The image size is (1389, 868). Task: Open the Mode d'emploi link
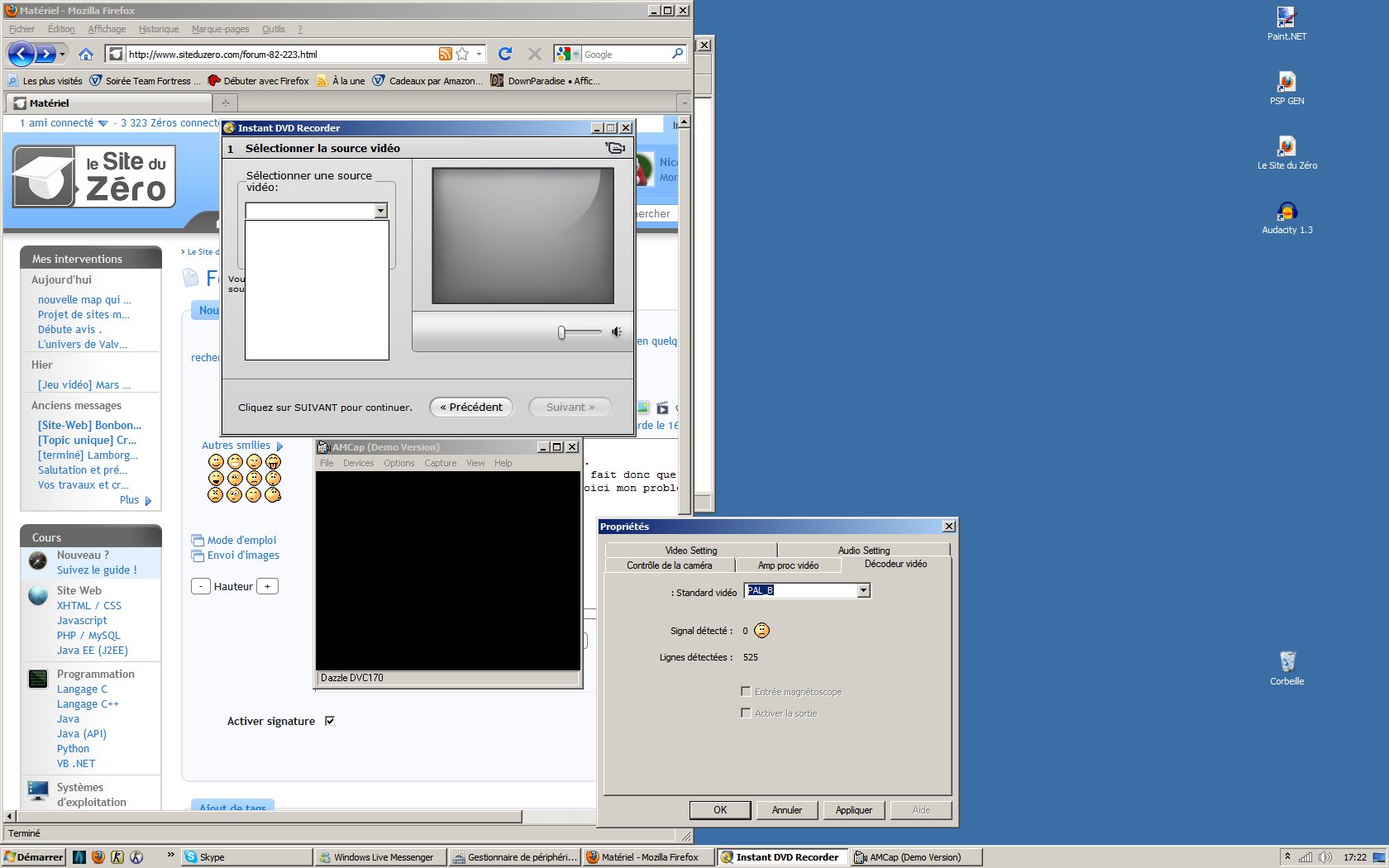241,541
